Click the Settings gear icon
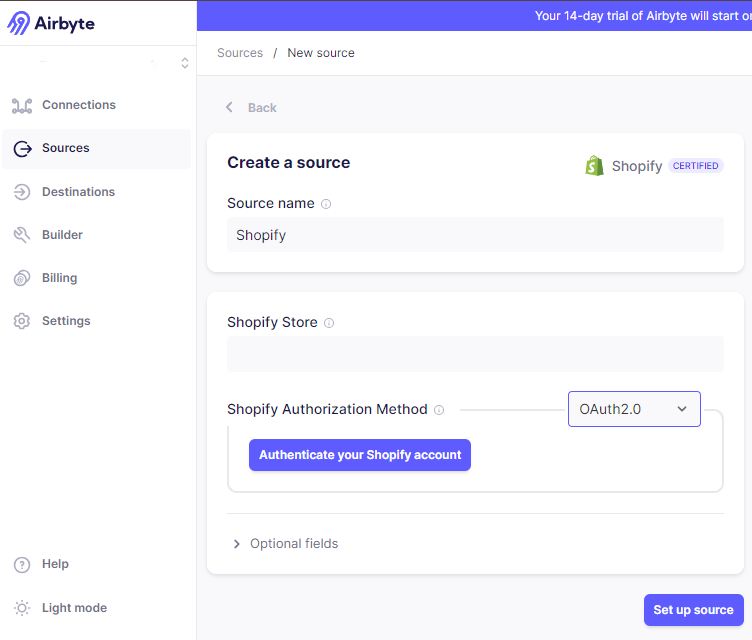Screen dimensions: 752x640 (x=22, y=321)
